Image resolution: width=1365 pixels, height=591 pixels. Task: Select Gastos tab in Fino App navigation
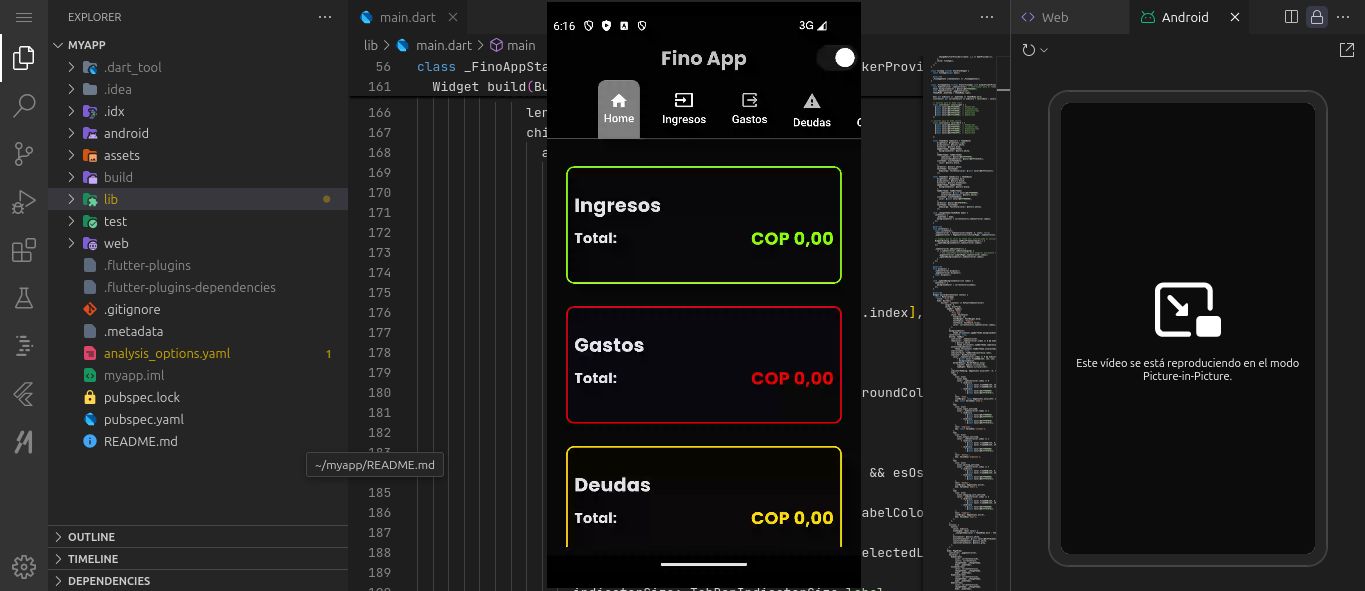click(x=749, y=108)
